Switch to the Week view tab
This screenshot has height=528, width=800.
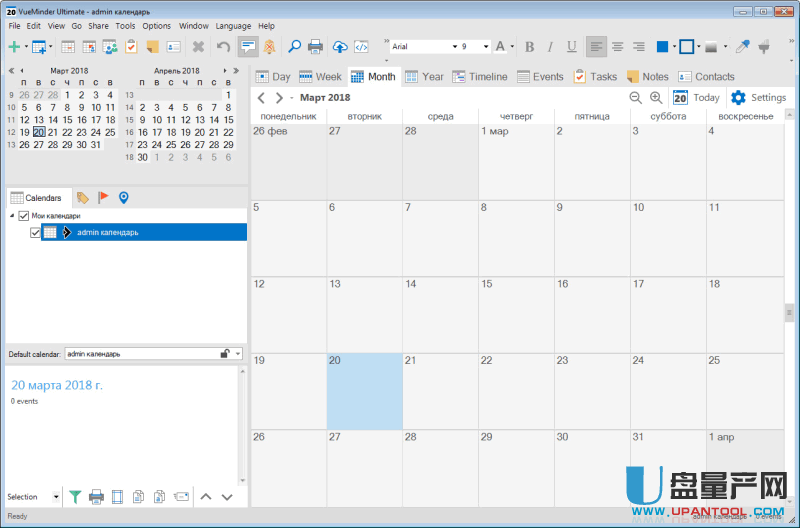(320, 77)
